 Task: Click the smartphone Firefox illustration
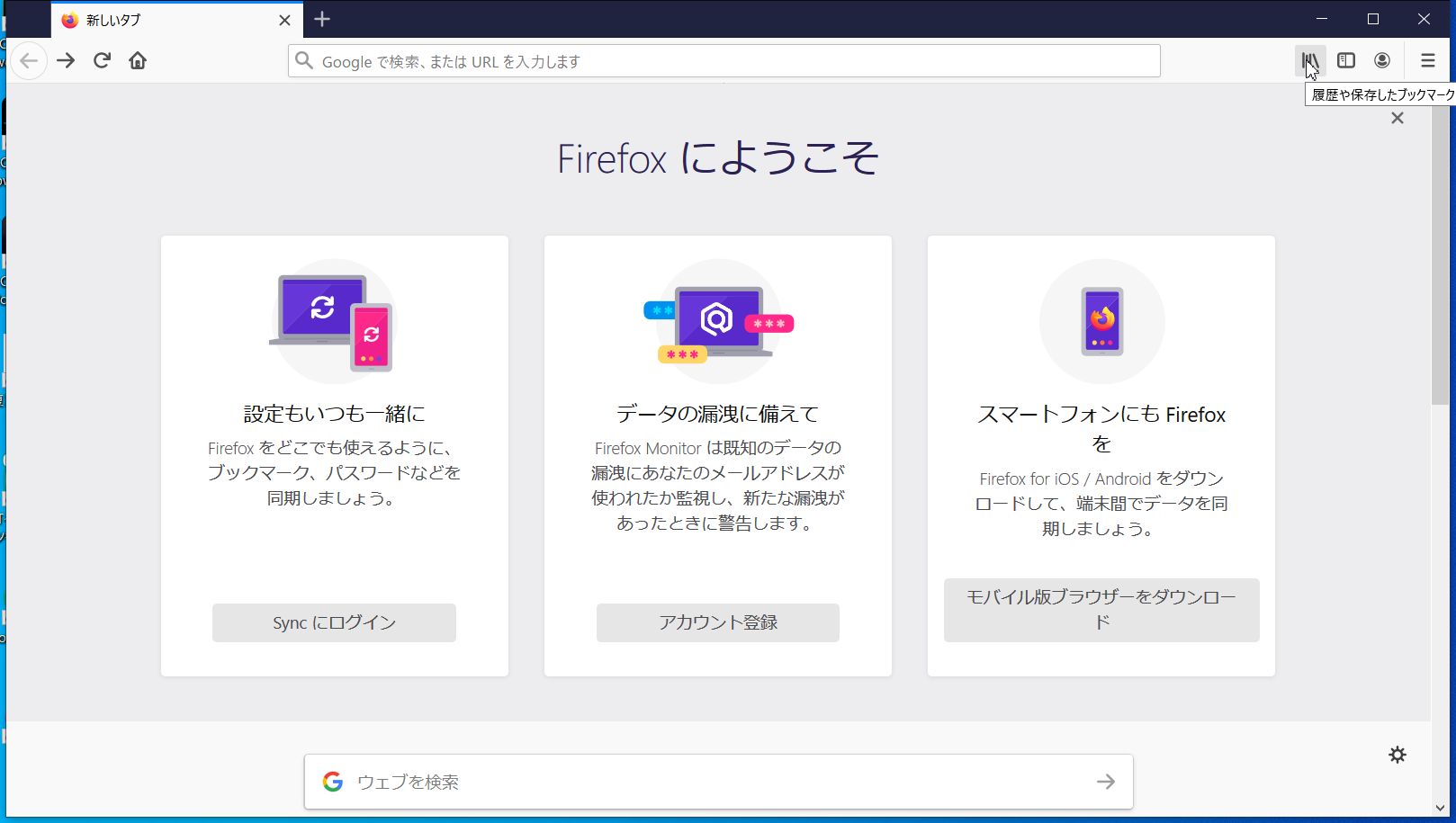(x=1101, y=322)
